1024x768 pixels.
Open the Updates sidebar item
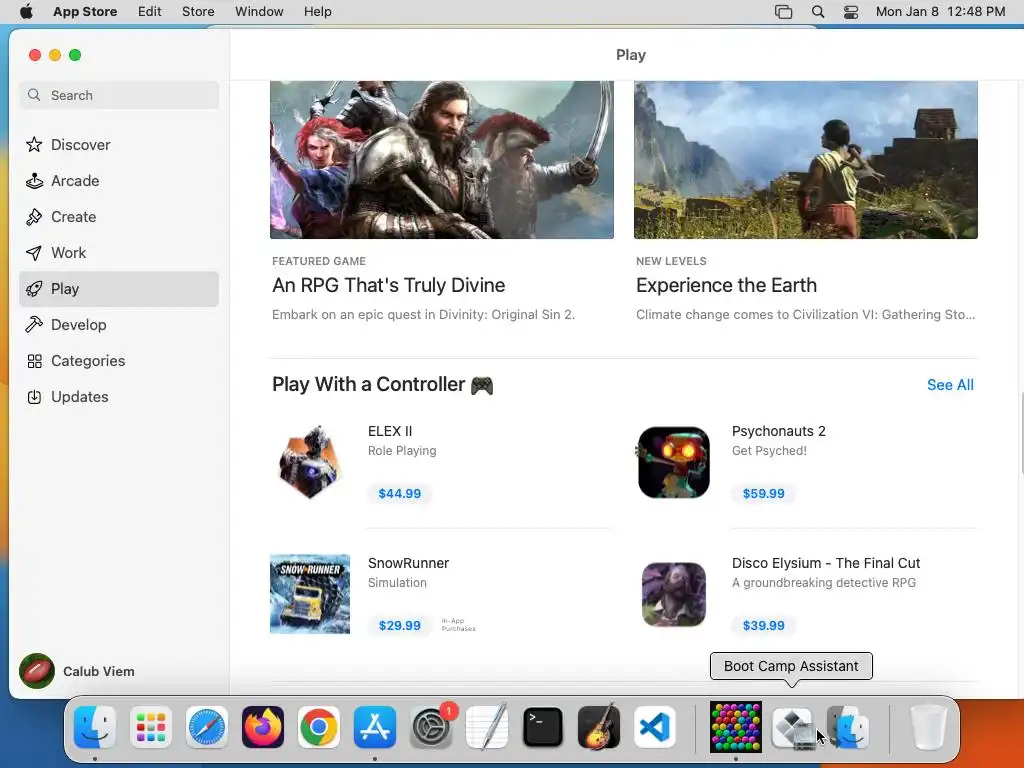119,396
